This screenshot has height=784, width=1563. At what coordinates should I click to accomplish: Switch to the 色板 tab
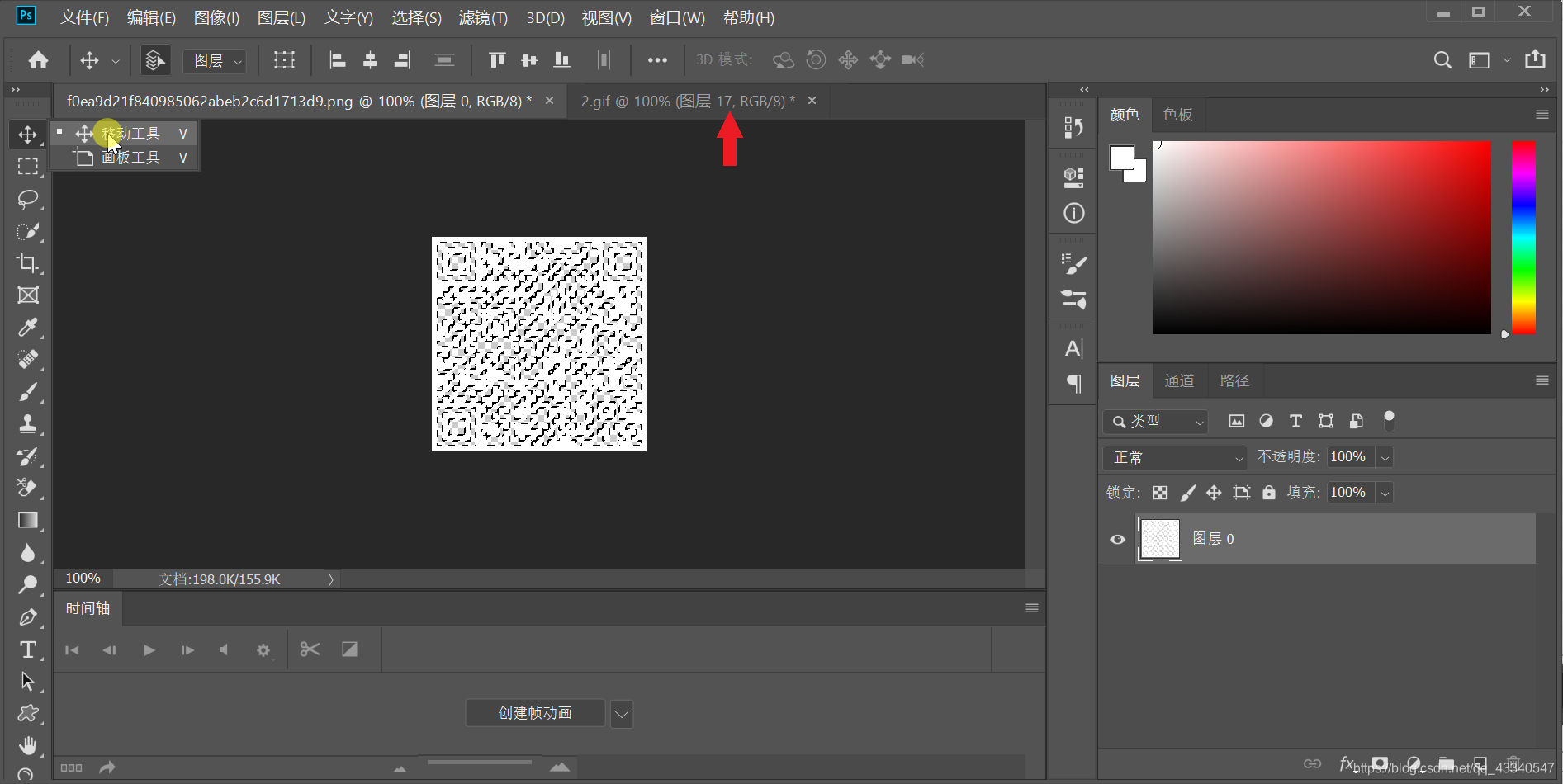[1177, 115]
